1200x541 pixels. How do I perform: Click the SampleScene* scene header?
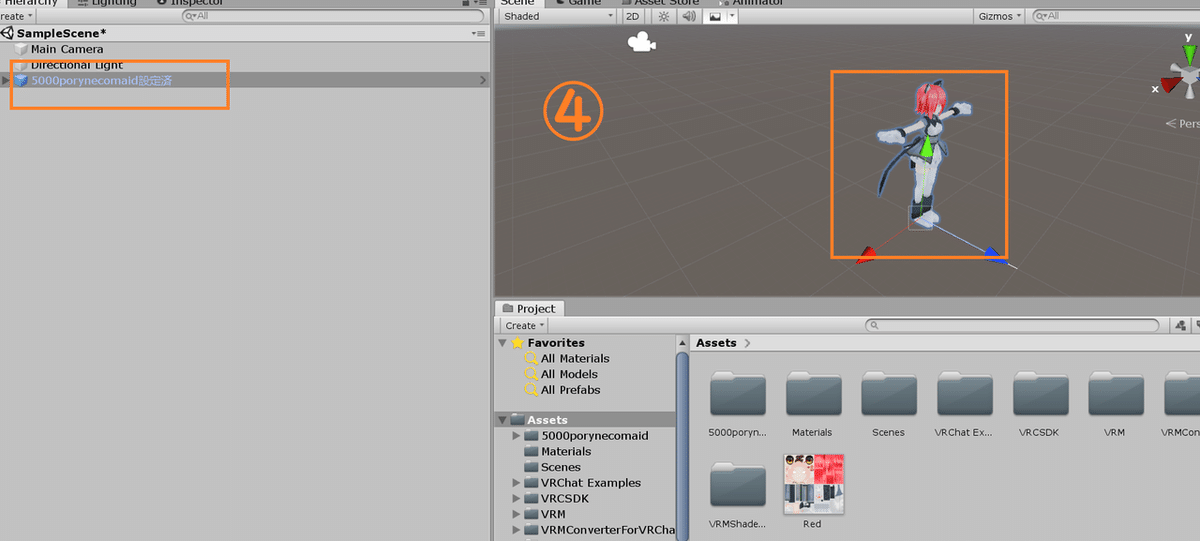tap(62, 33)
